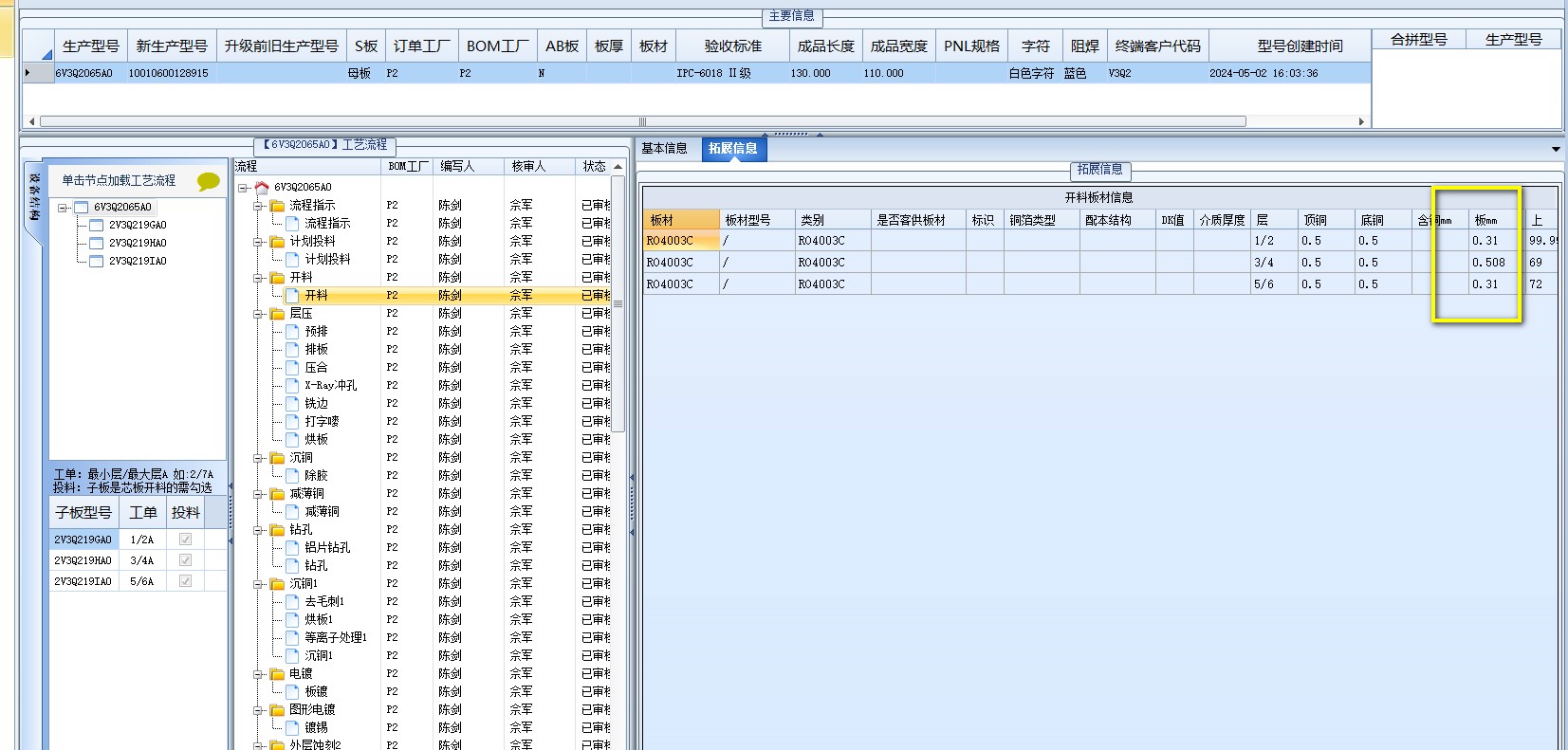The width and height of the screenshot is (1568, 750).
Task: Click the window icon of 2V3Q219IA0 node
Action: click(96, 261)
